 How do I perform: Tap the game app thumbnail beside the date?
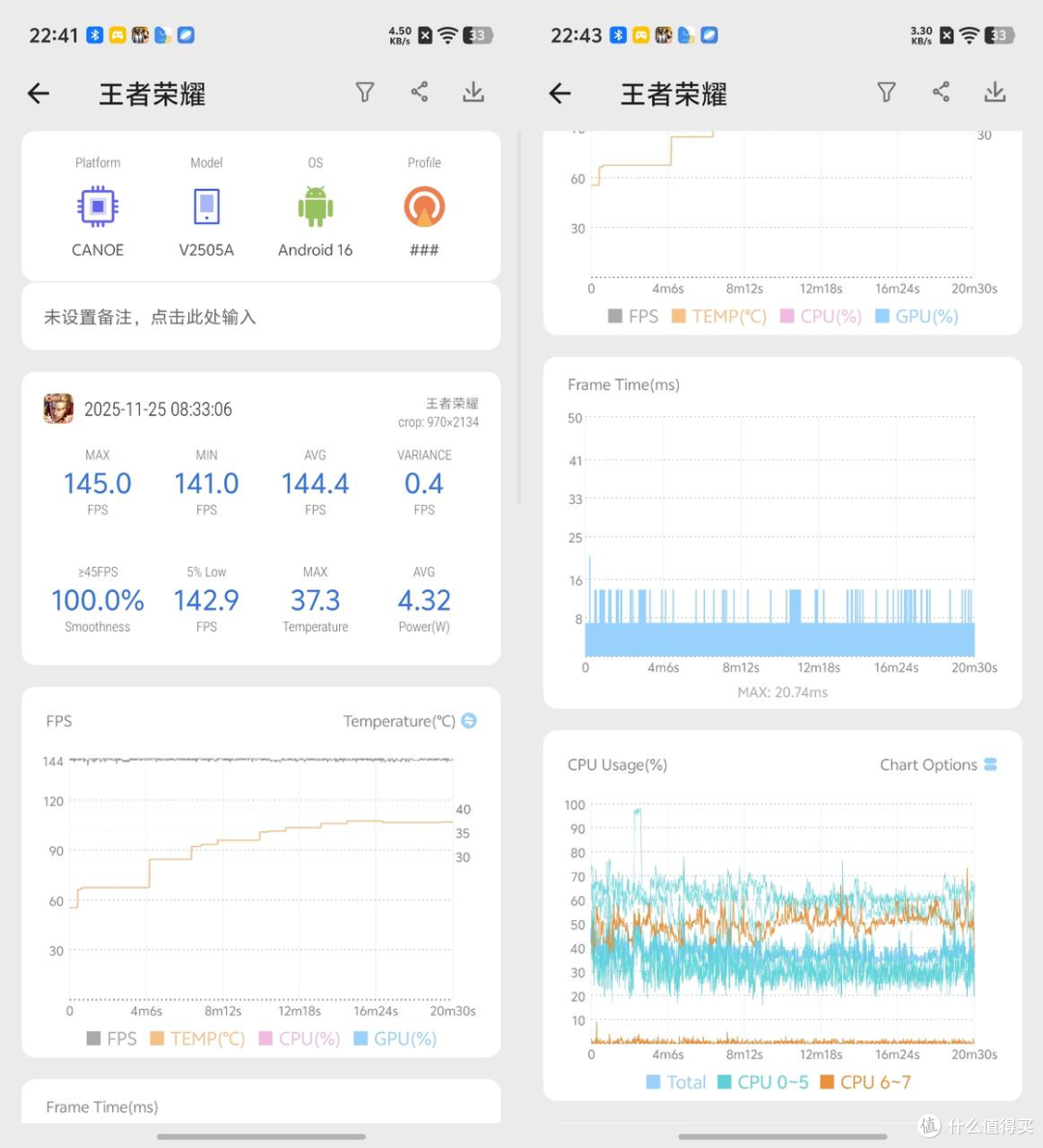[x=59, y=408]
